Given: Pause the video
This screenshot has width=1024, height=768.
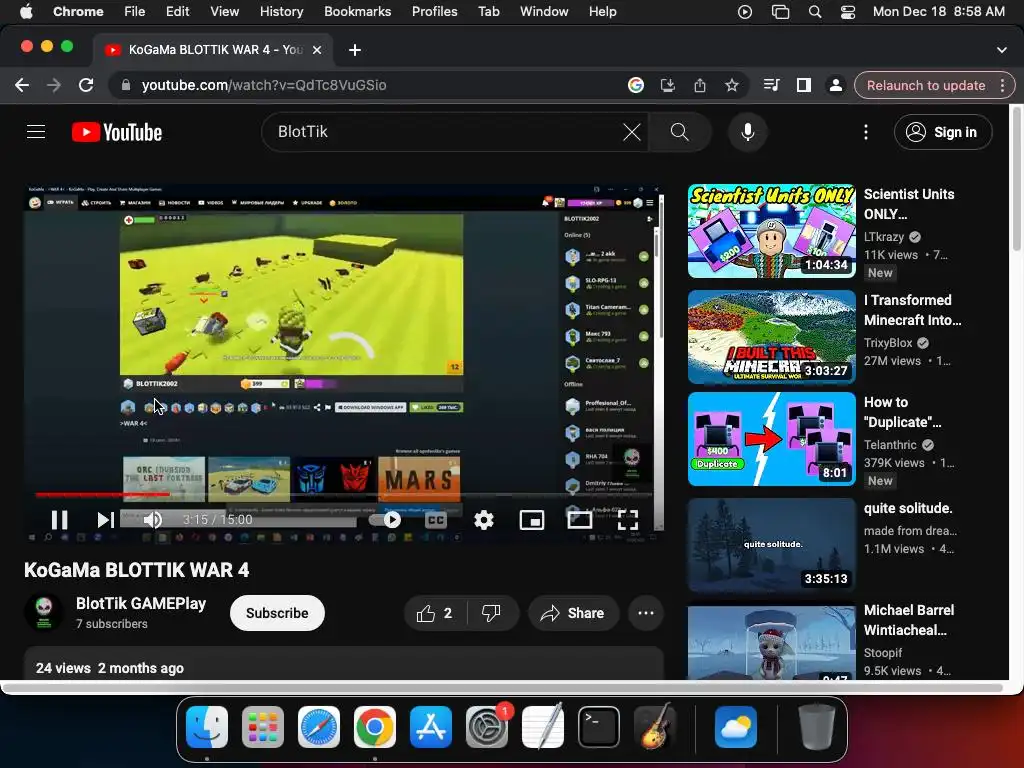Looking at the screenshot, I should [59, 520].
